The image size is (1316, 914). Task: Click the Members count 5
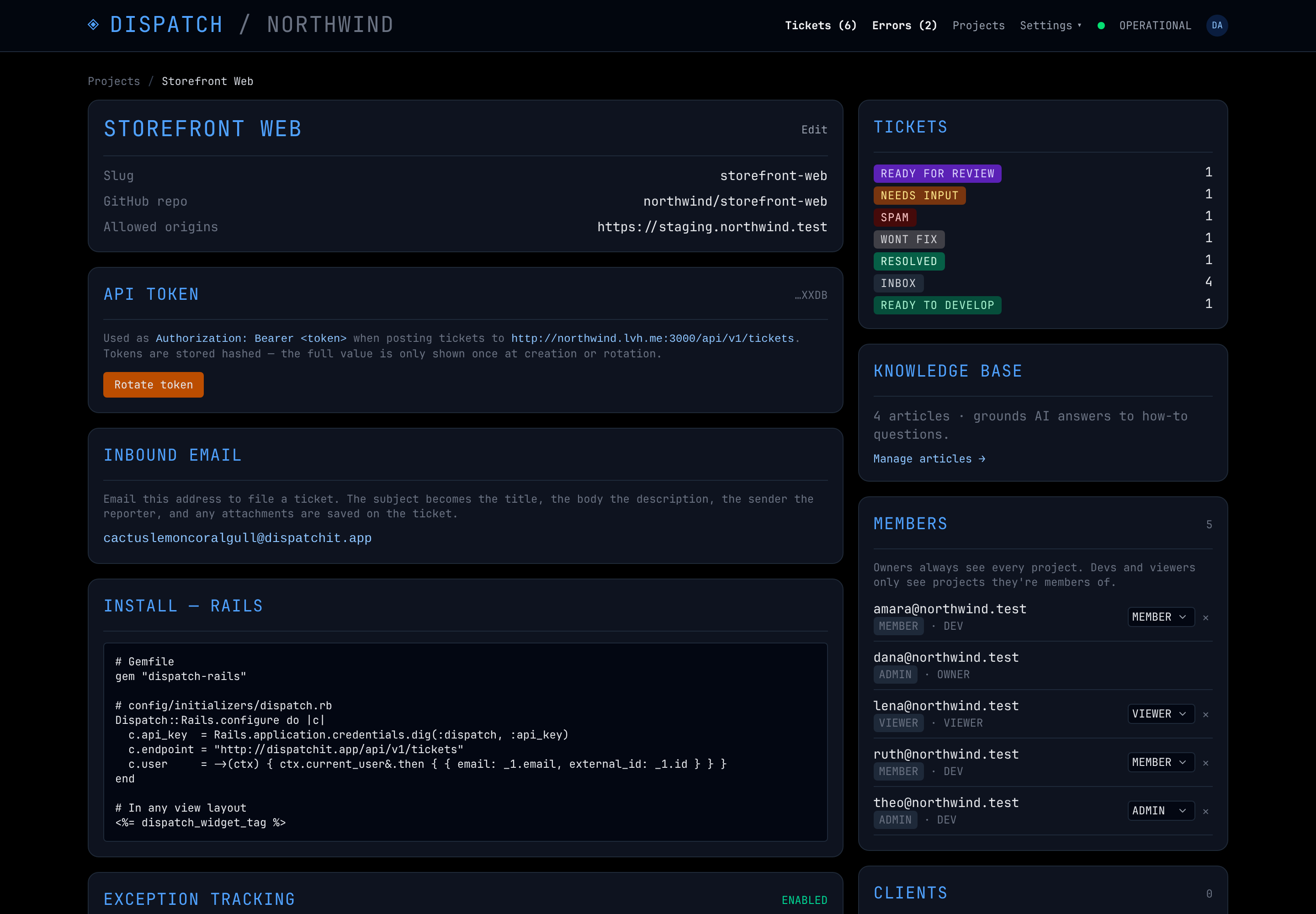pos(1209,525)
